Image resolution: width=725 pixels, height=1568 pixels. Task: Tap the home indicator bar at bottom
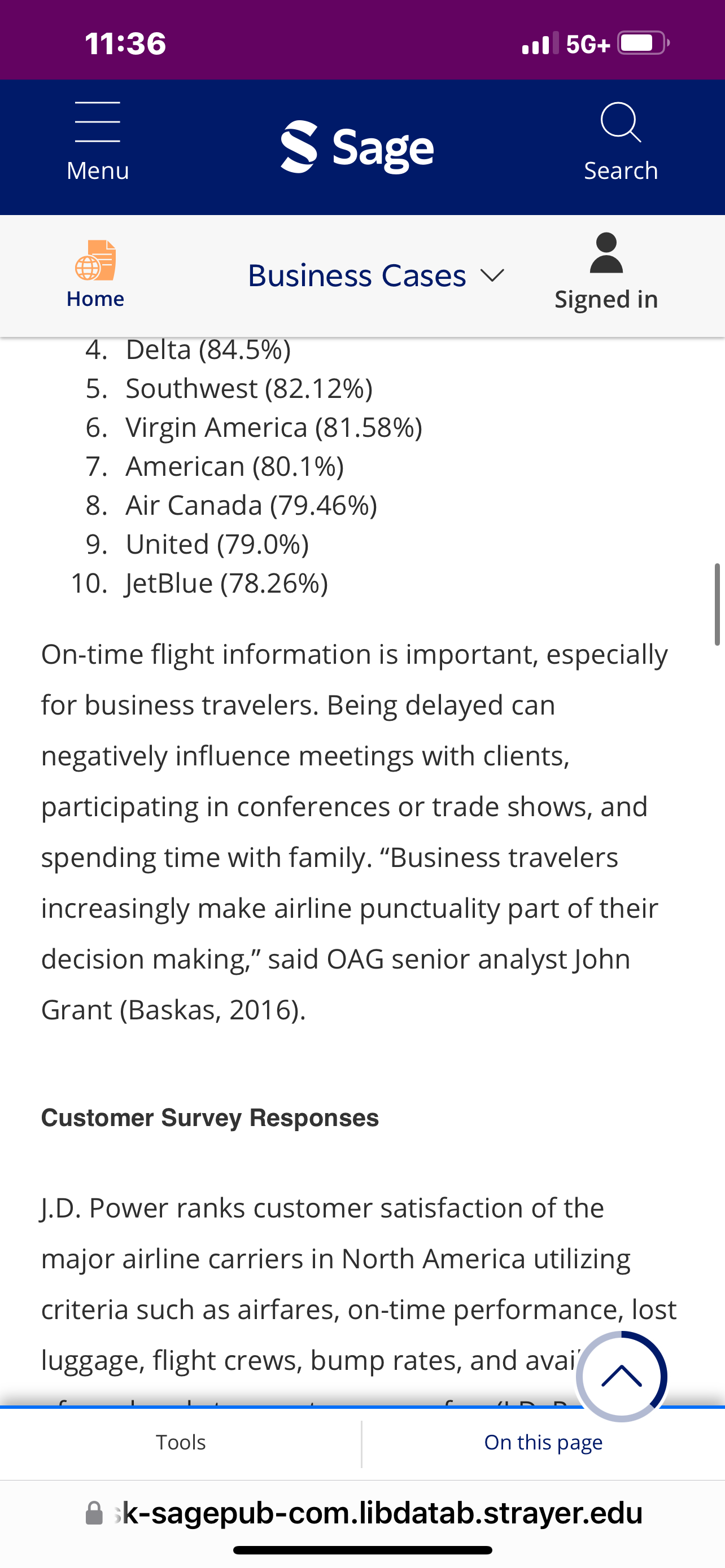pyautogui.click(x=363, y=1550)
